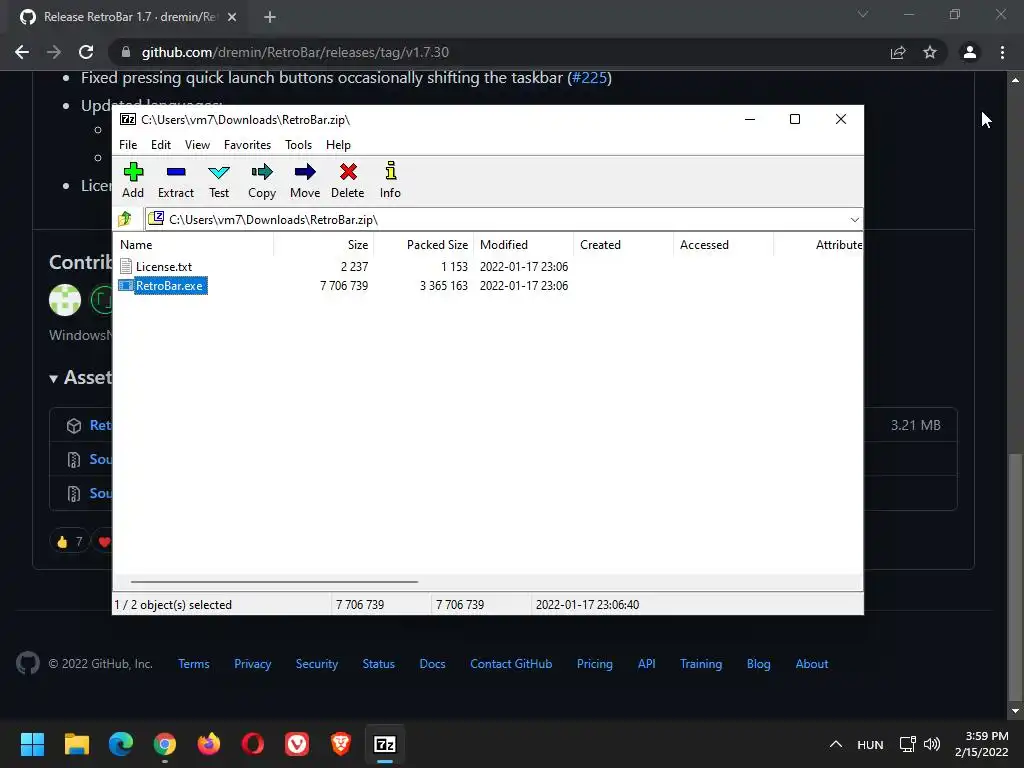
Task: Click License.txt size value 2 237
Action: 354,266
